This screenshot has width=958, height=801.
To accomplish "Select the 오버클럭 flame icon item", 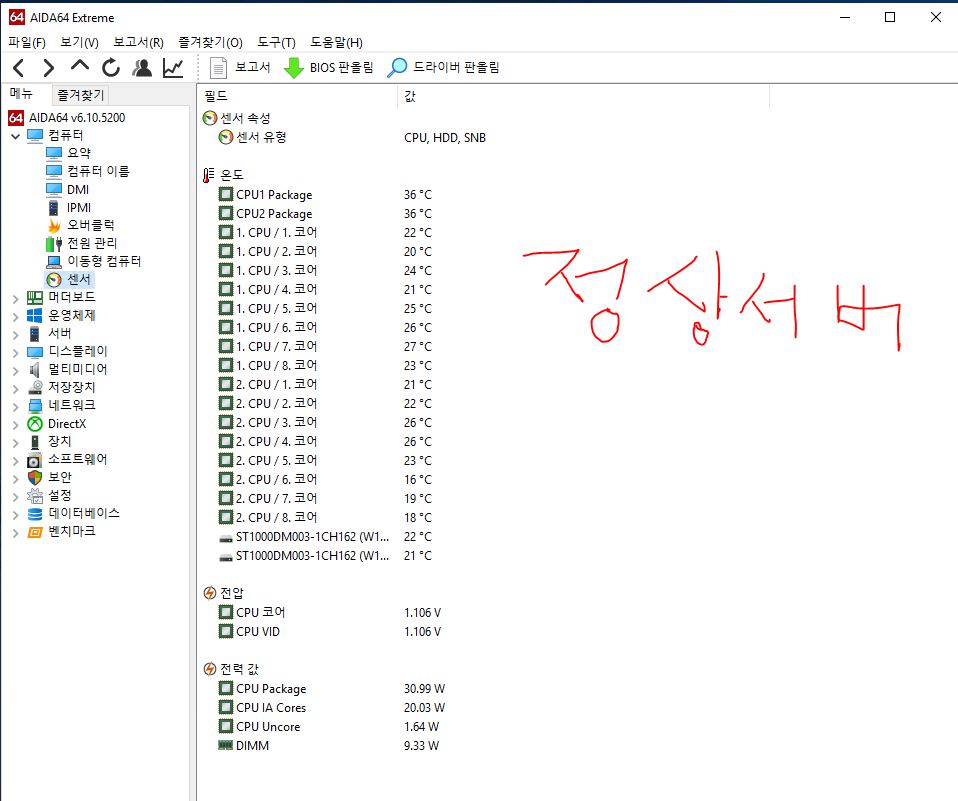I will click(54, 225).
